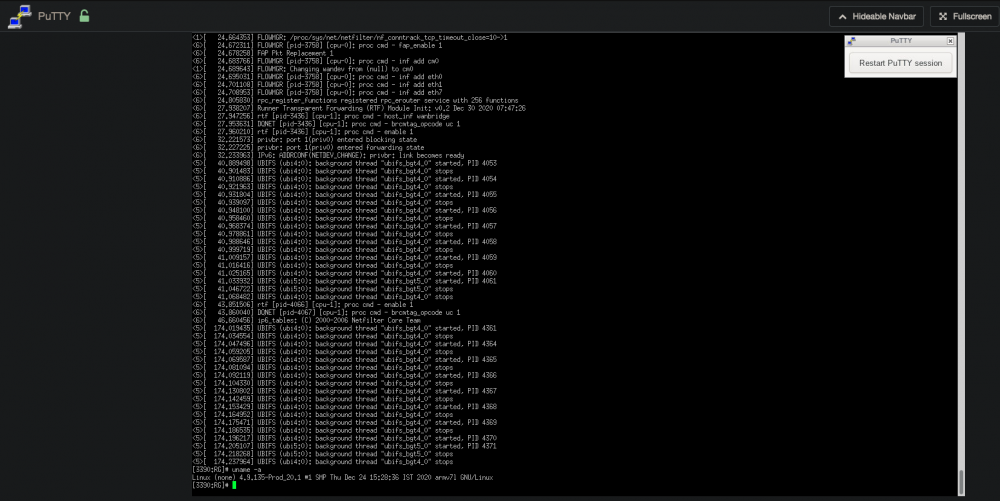The image size is (1000, 501).
Task: Click the 'Linux (none) 4.9.135-Prod_20.1' output line
Action: (x=342, y=477)
